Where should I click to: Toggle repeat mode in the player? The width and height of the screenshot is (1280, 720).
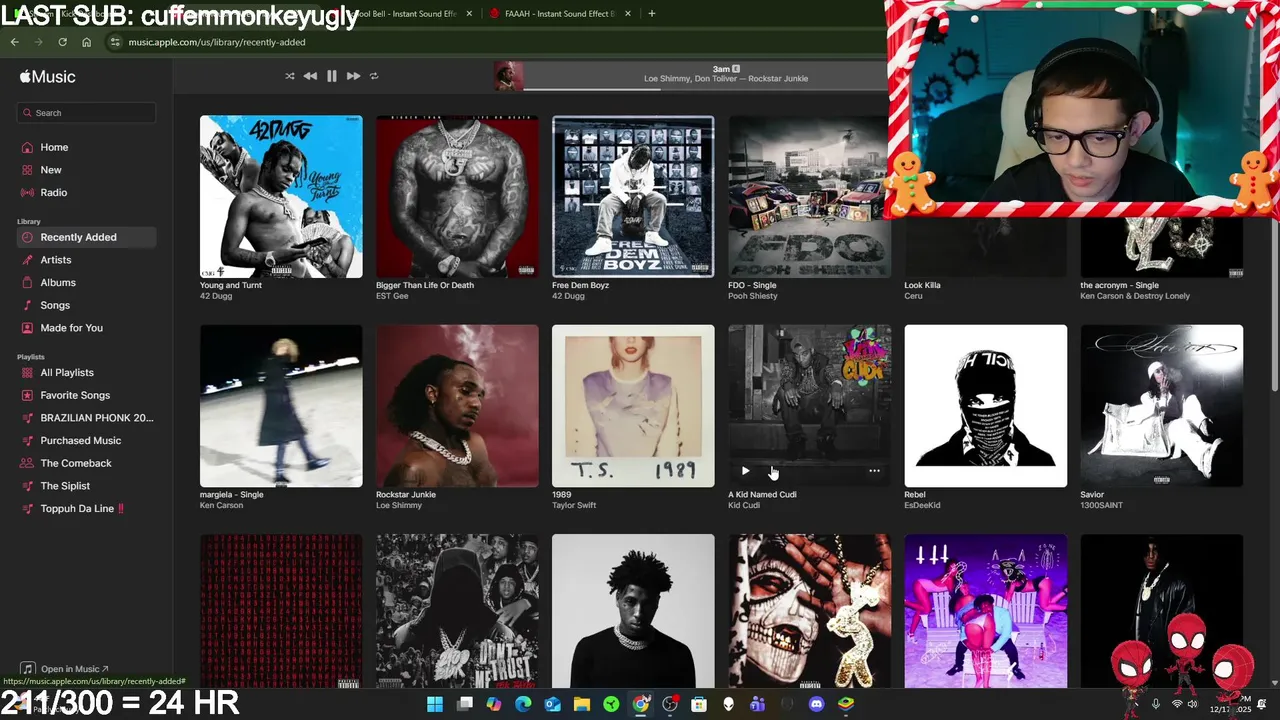coord(374,76)
